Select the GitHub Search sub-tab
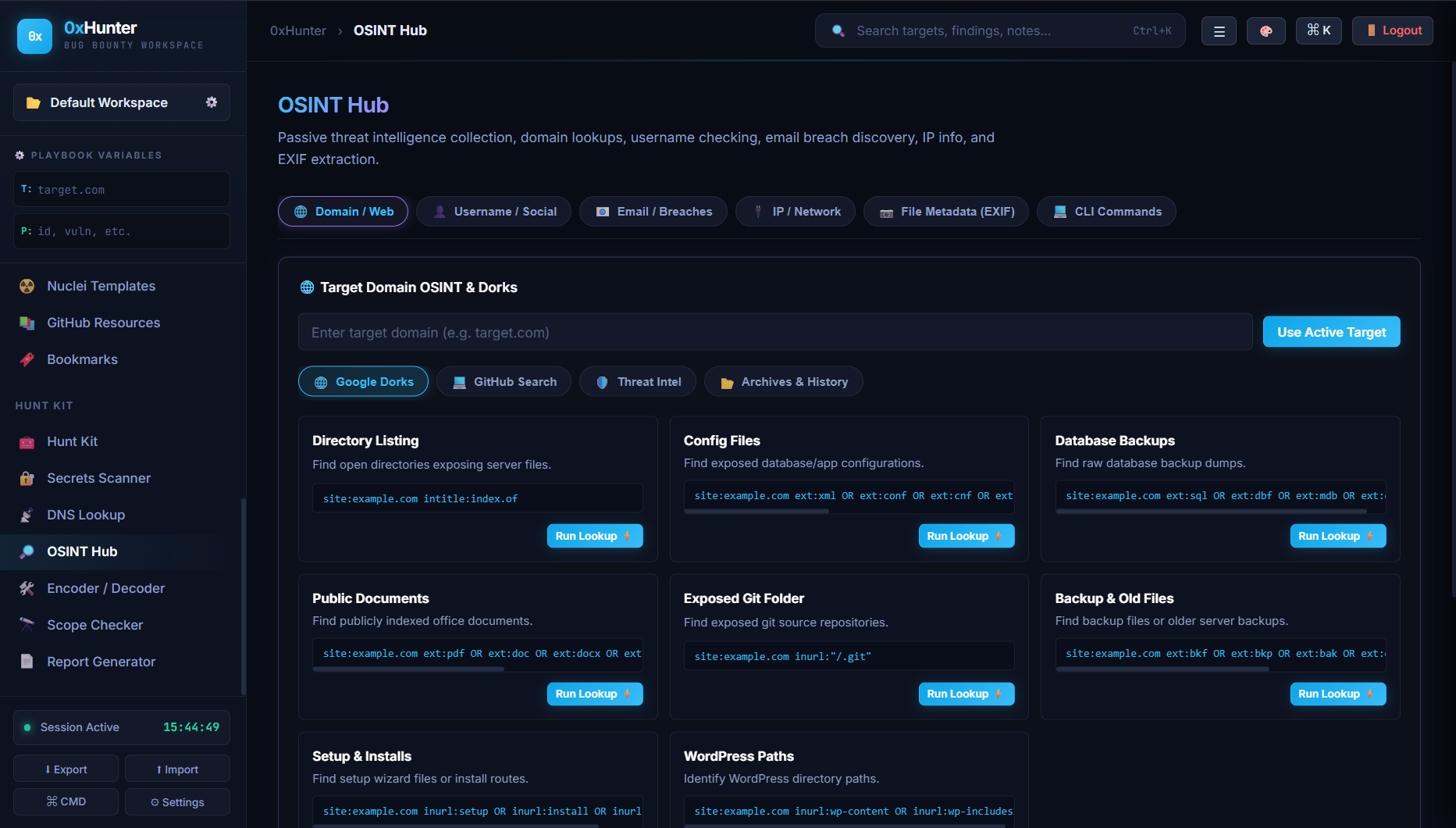This screenshot has height=828, width=1456. pos(504,382)
